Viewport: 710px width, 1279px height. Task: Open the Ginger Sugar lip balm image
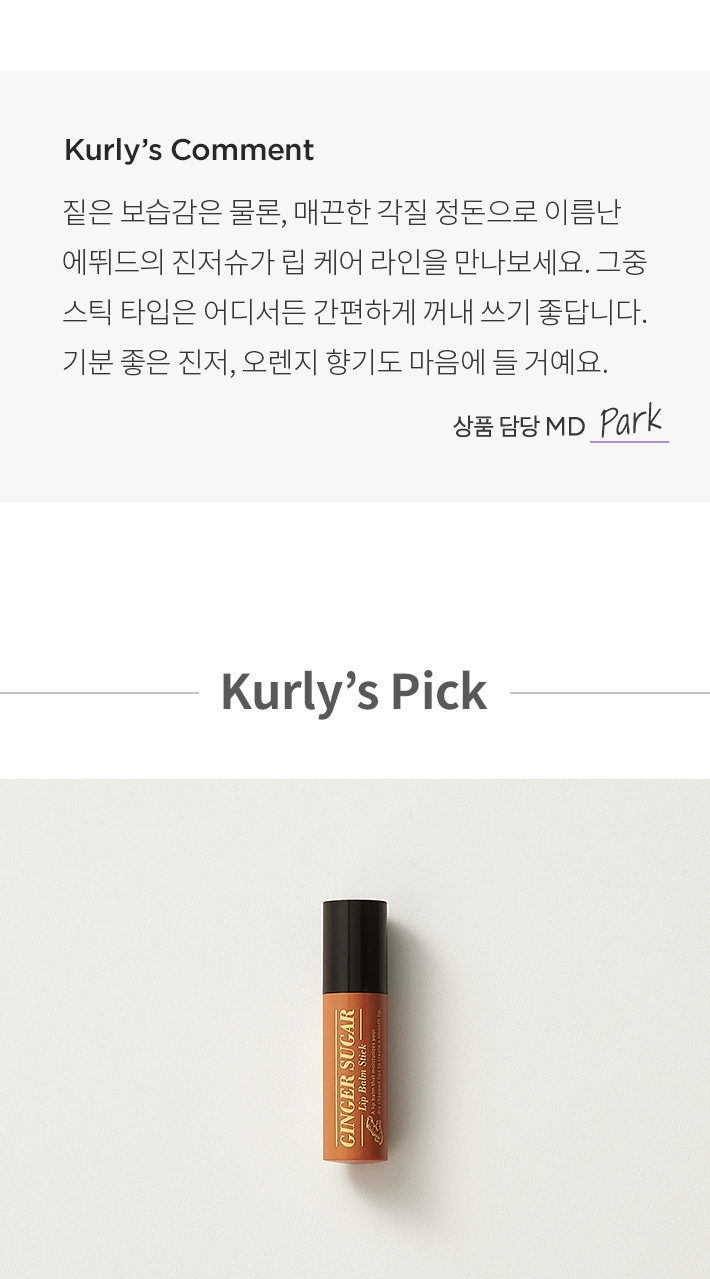pos(355,1029)
